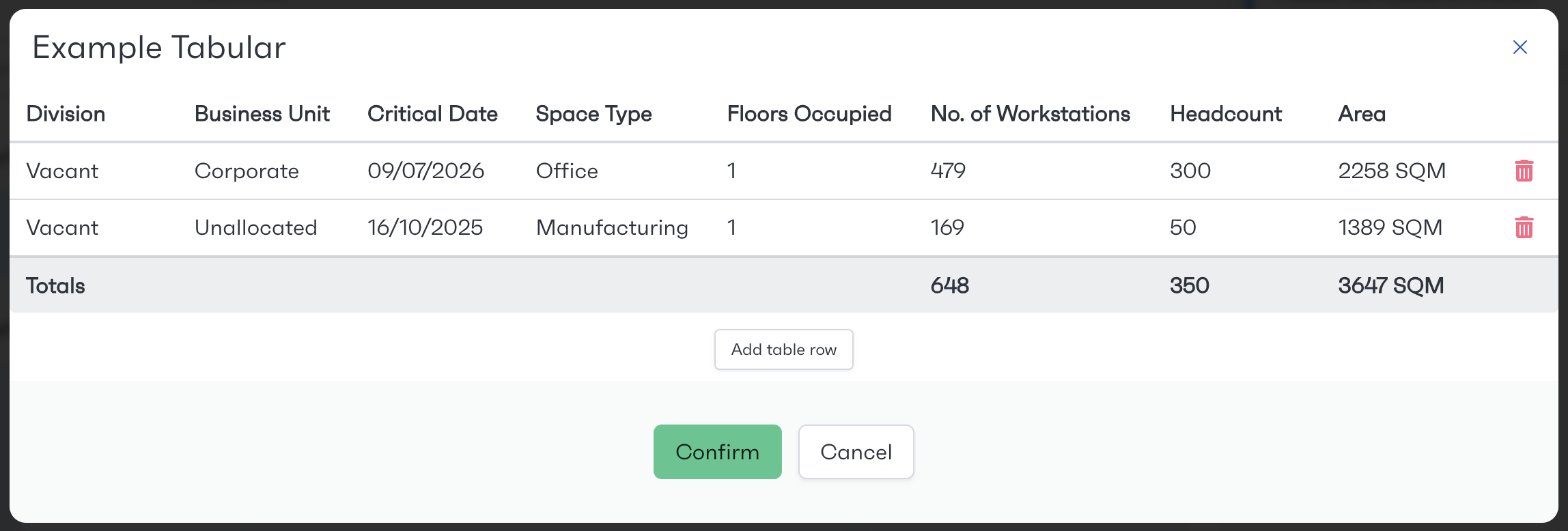1568x531 pixels.
Task: Click the Critical Date 09/07/2026 cell
Action: click(425, 171)
